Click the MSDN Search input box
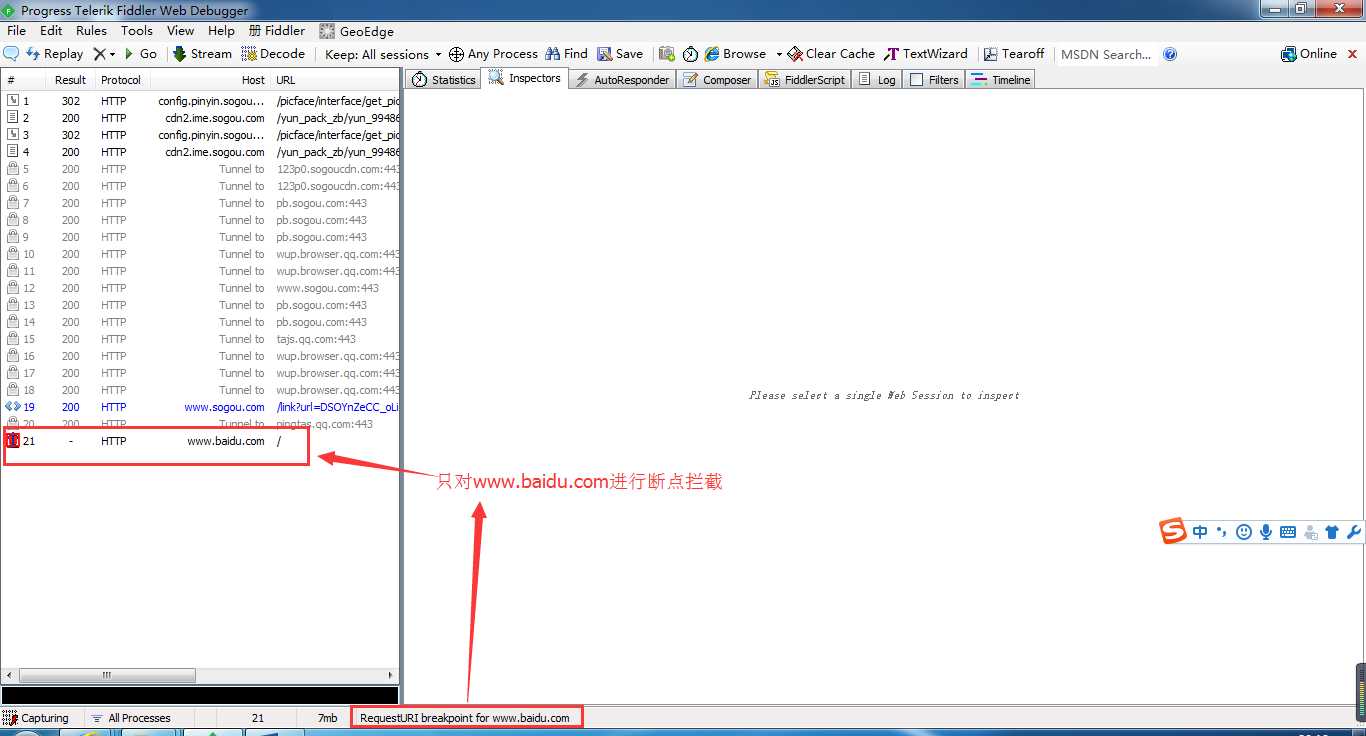This screenshot has height=736, width=1366. 1107,54
